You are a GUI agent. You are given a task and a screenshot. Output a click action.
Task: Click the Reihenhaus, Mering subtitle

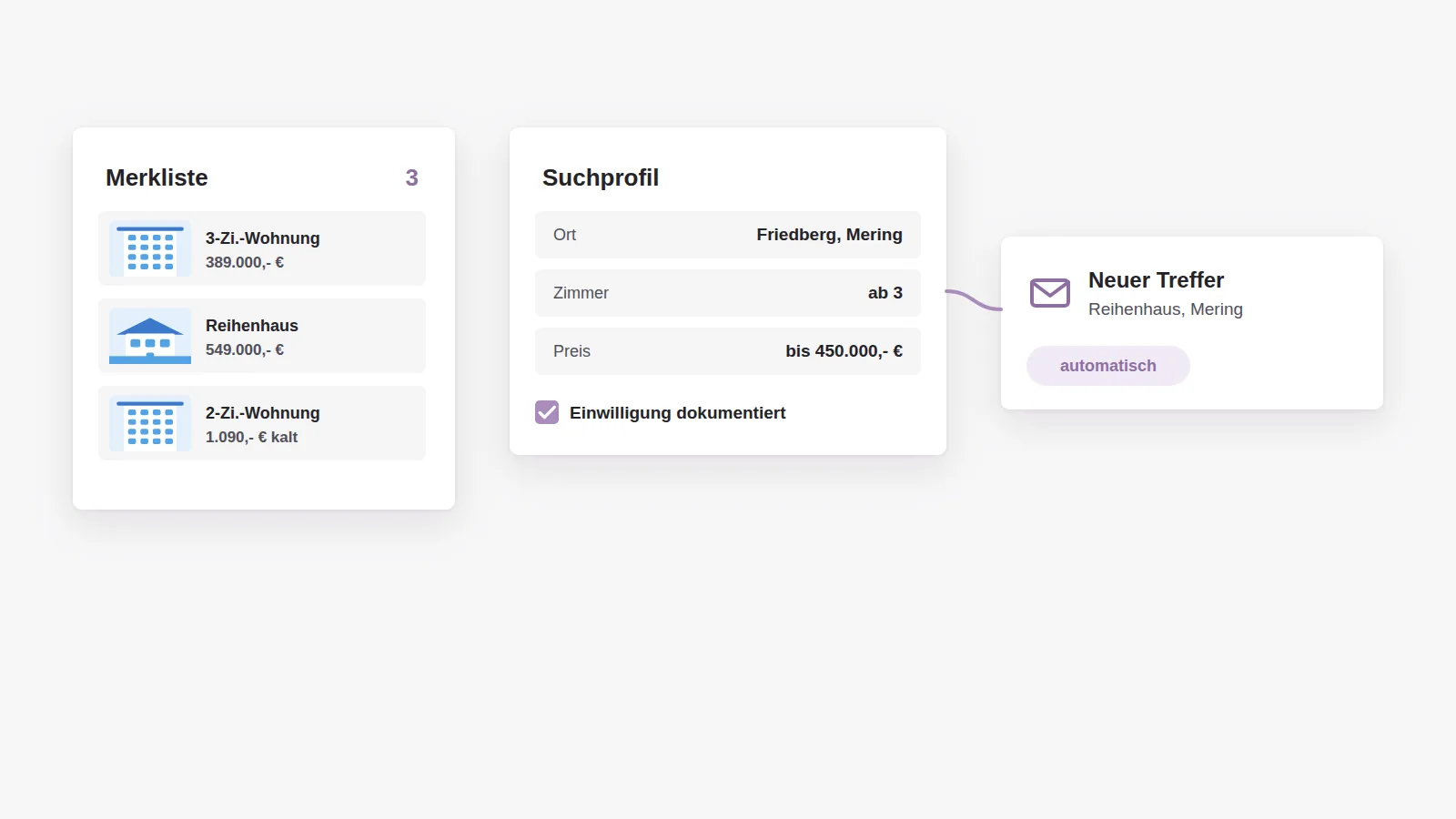tap(1166, 309)
